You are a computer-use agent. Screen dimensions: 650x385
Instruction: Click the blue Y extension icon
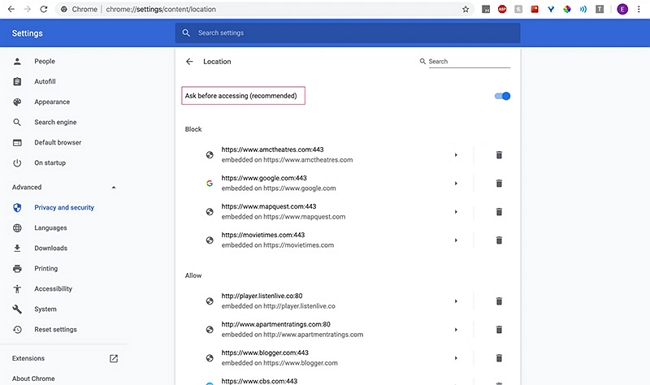pyautogui.click(x=551, y=9)
